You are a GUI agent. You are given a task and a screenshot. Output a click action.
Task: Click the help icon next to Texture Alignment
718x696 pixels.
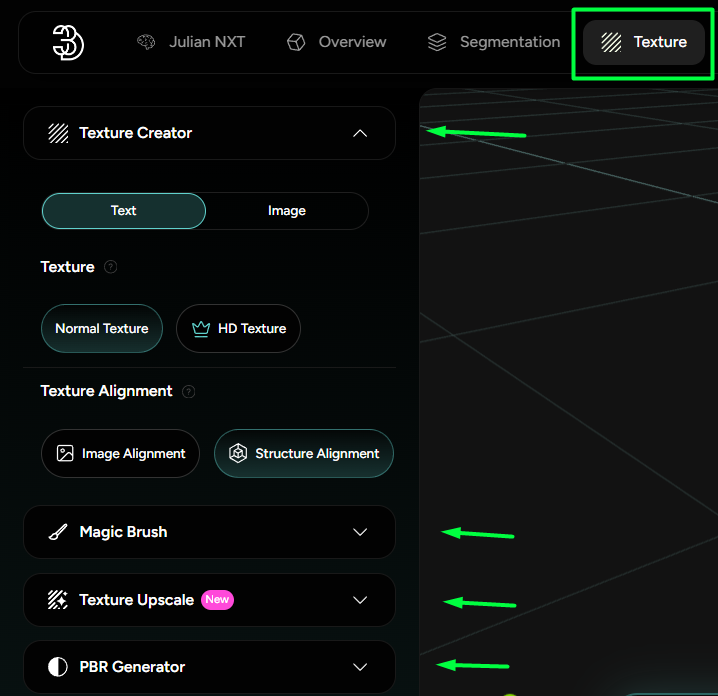(x=188, y=392)
